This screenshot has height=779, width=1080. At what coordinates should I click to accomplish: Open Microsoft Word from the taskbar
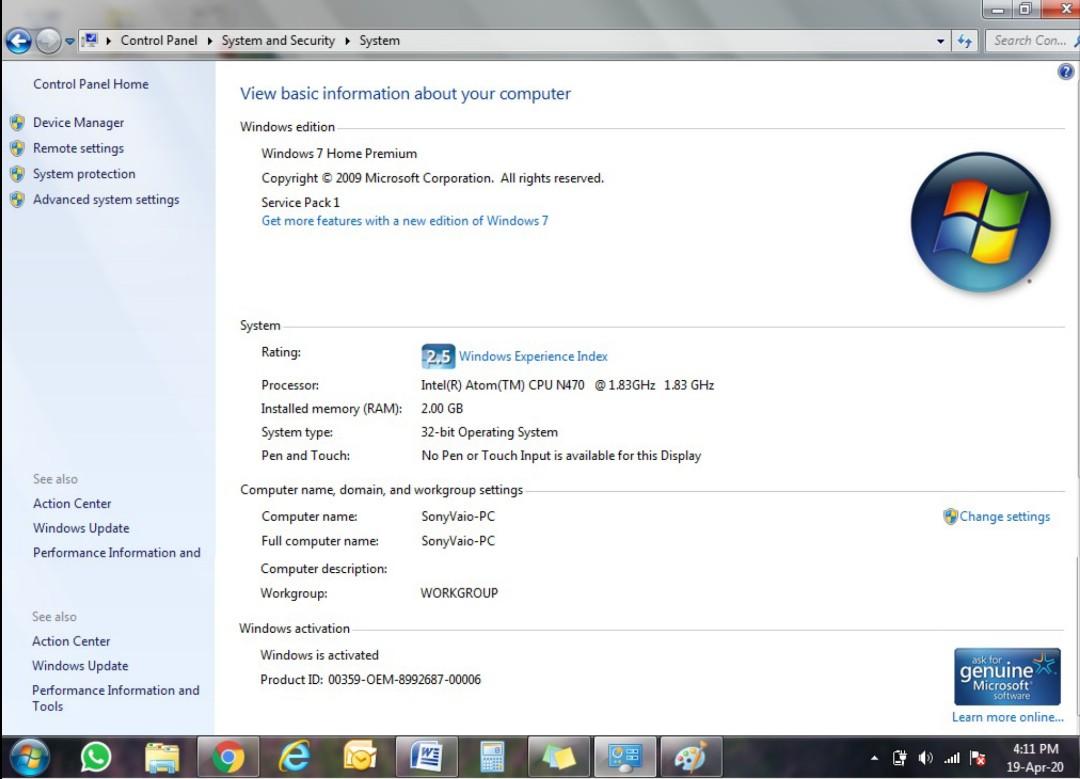point(426,756)
